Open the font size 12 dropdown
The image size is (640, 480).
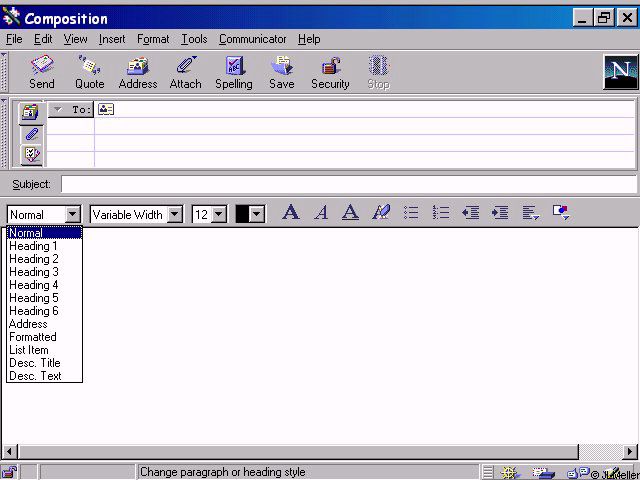pos(219,214)
